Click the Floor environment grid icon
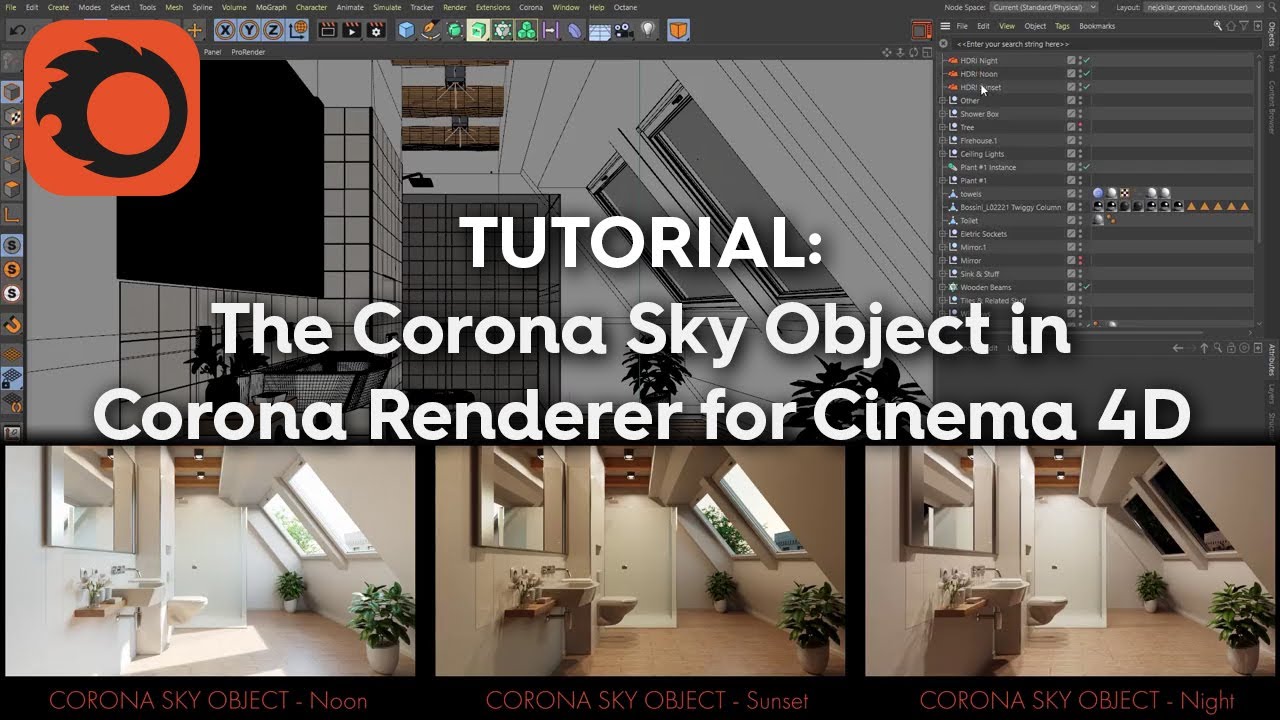The width and height of the screenshot is (1280, 720). tap(600, 30)
